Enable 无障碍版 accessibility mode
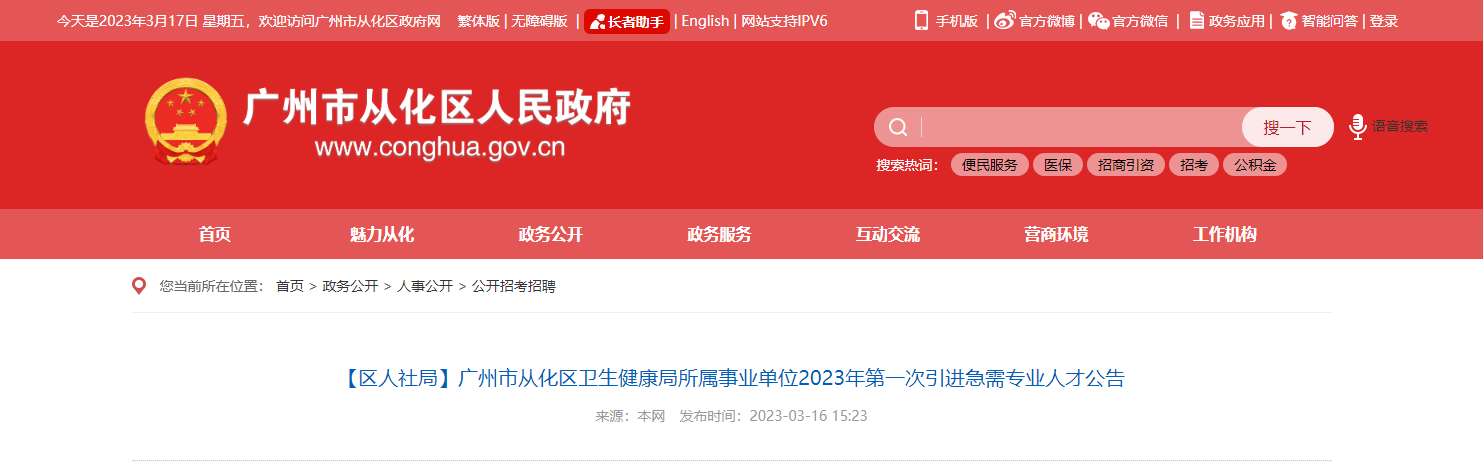The width and height of the screenshot is (1483, 462). tap(539, 21)
